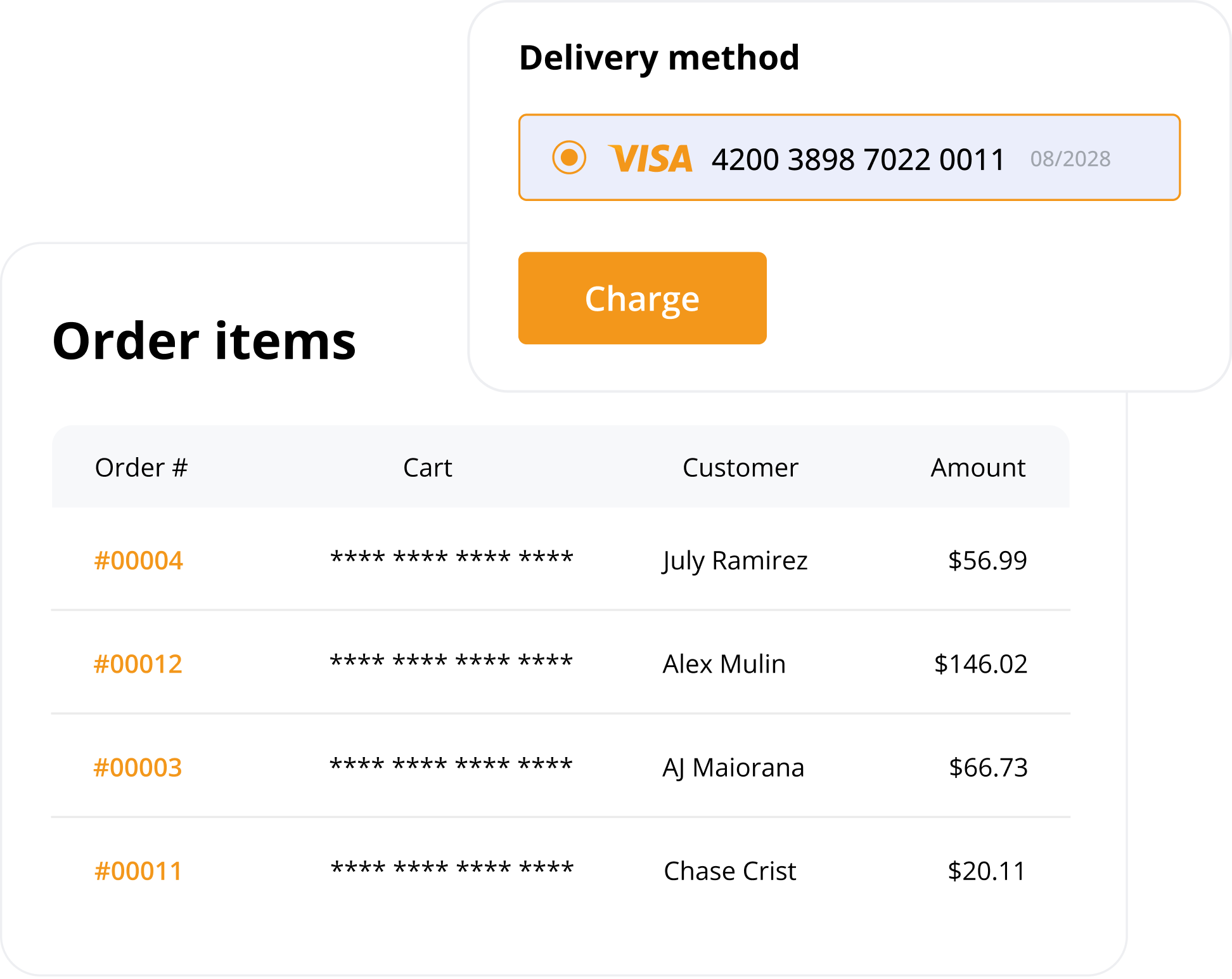Click the 08/2028 expiry date
The height and width of the screenshot is (979, 1232).
(x=1070, y=159)
